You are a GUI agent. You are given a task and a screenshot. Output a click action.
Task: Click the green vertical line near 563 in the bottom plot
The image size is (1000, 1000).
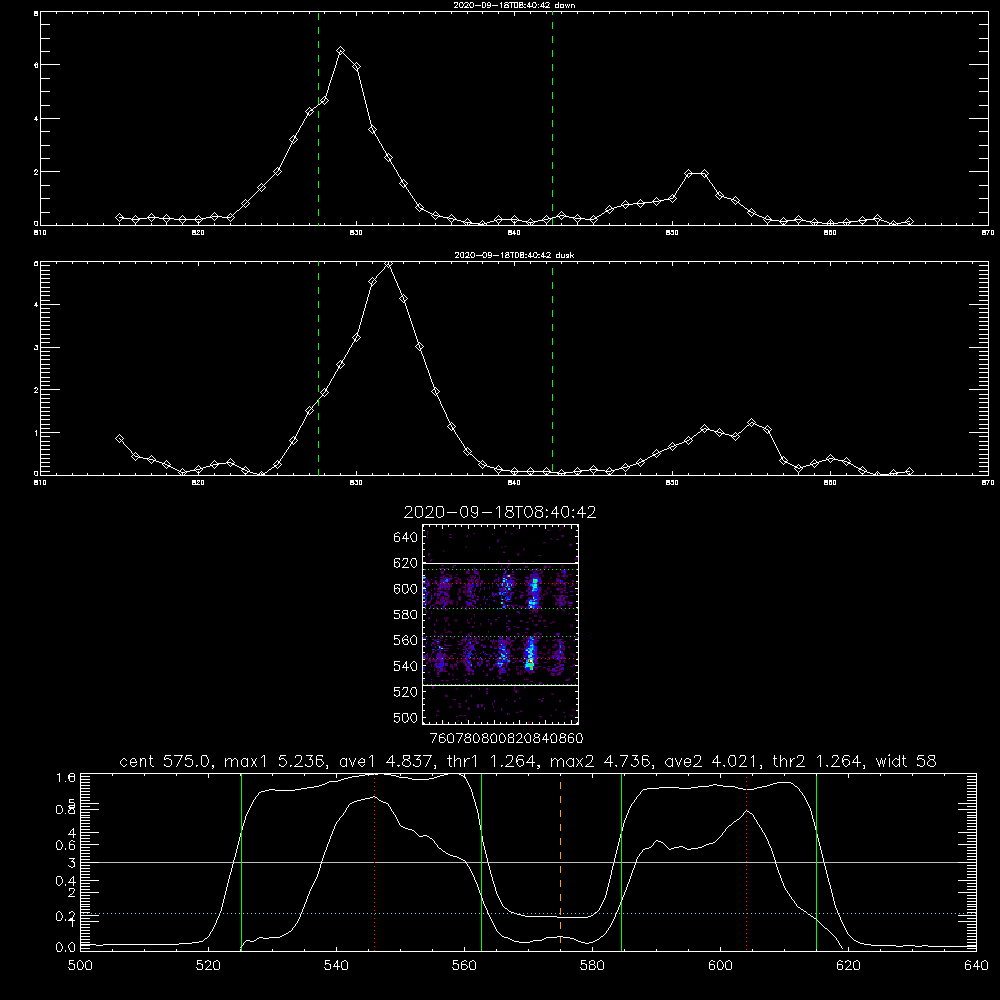(482, 861)
